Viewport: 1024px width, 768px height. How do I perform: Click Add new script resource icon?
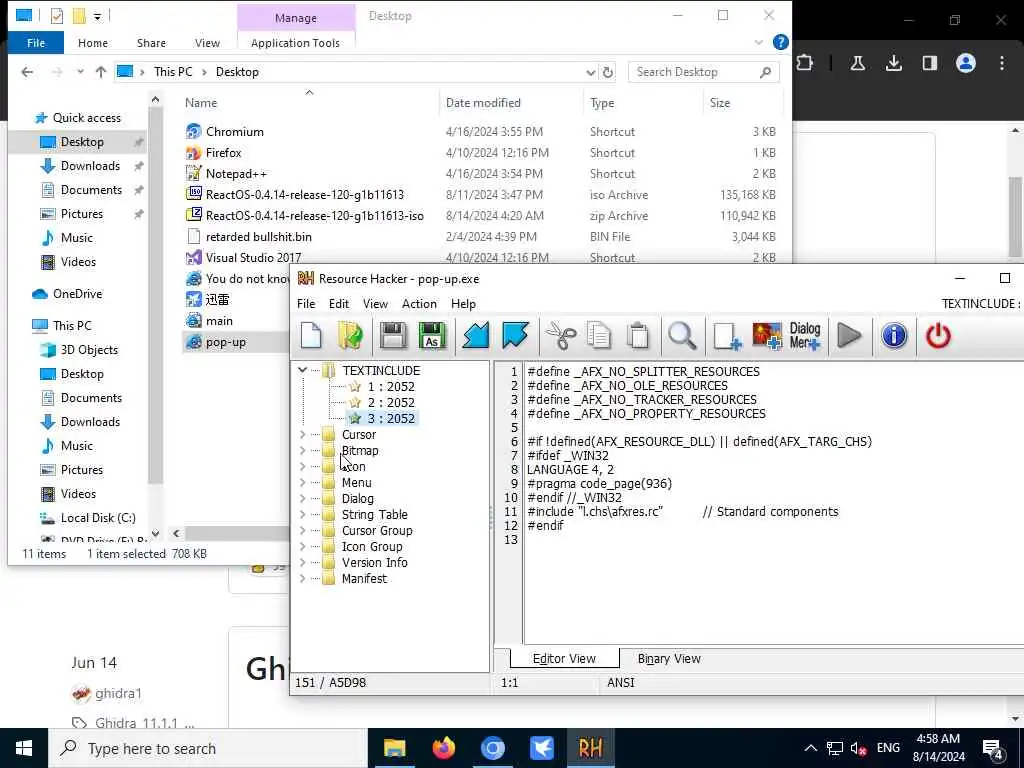click(726, 336)
